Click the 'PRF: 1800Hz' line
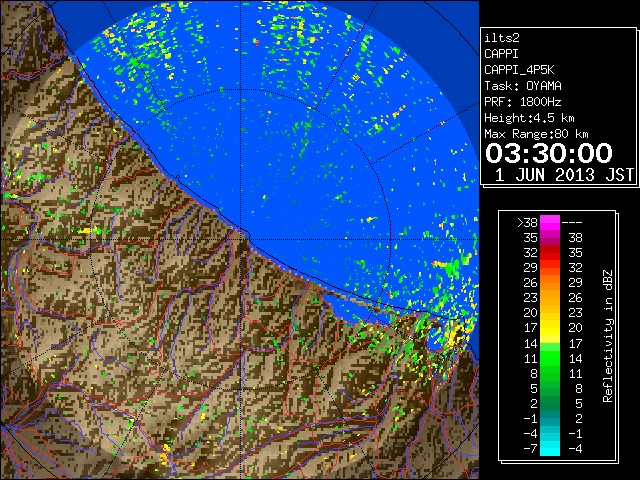Image resolution: width=640 pixels, height=480 pixels. click(x=523, y=102)
